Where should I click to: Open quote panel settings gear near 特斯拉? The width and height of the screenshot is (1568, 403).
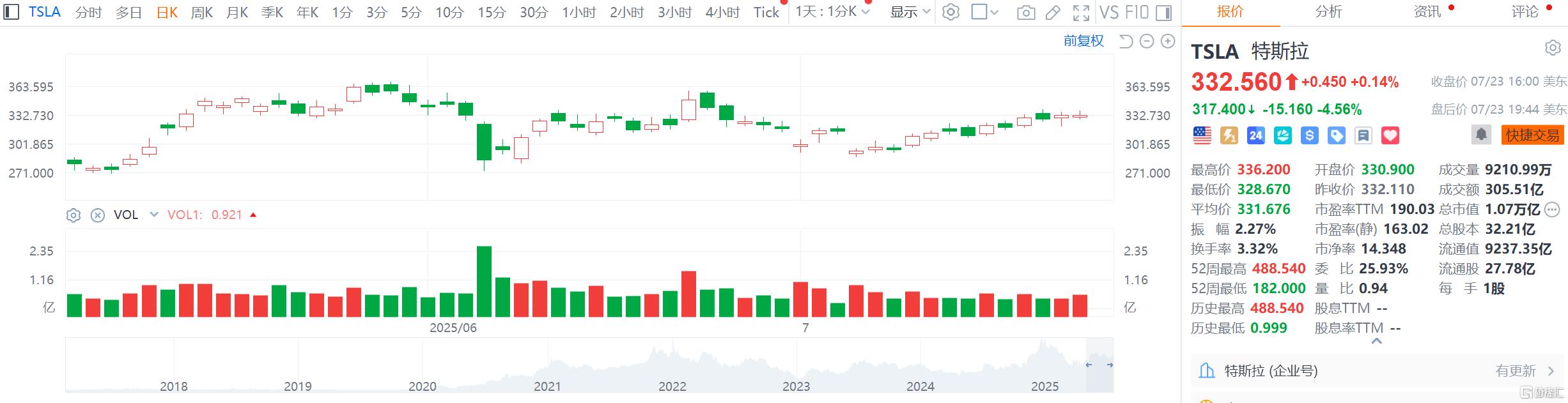coord(1553,48)
